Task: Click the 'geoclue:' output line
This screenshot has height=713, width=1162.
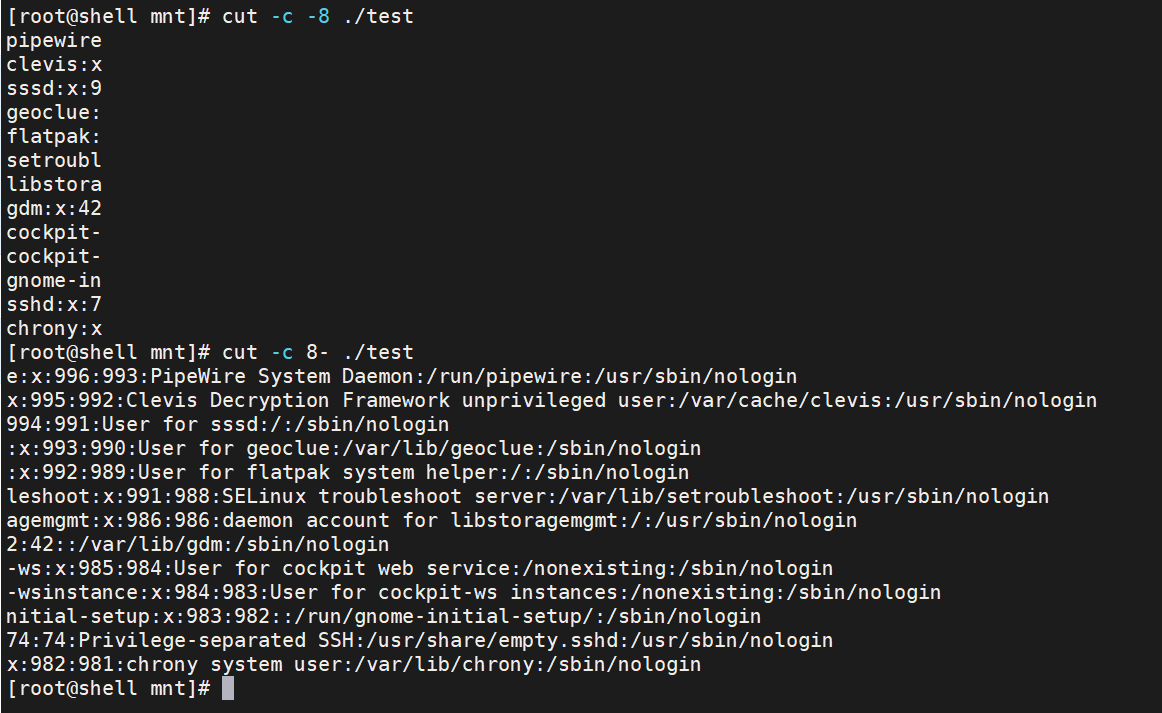Action: [53, 113]
